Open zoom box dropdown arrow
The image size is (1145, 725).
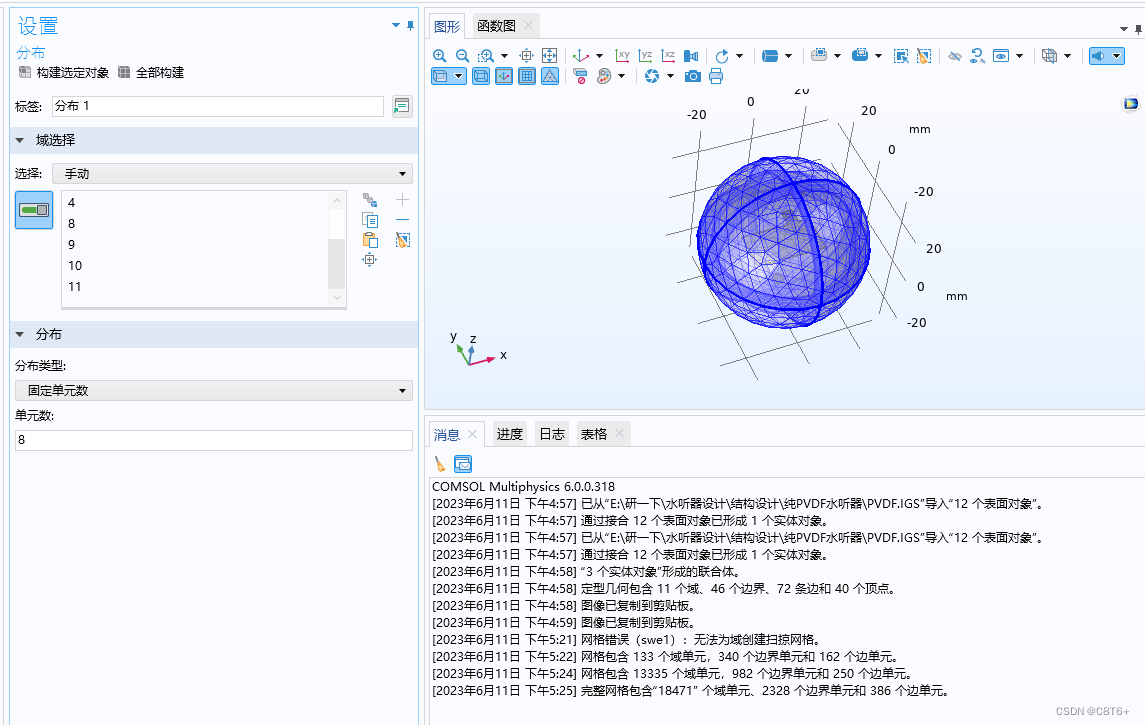point(504,55)
